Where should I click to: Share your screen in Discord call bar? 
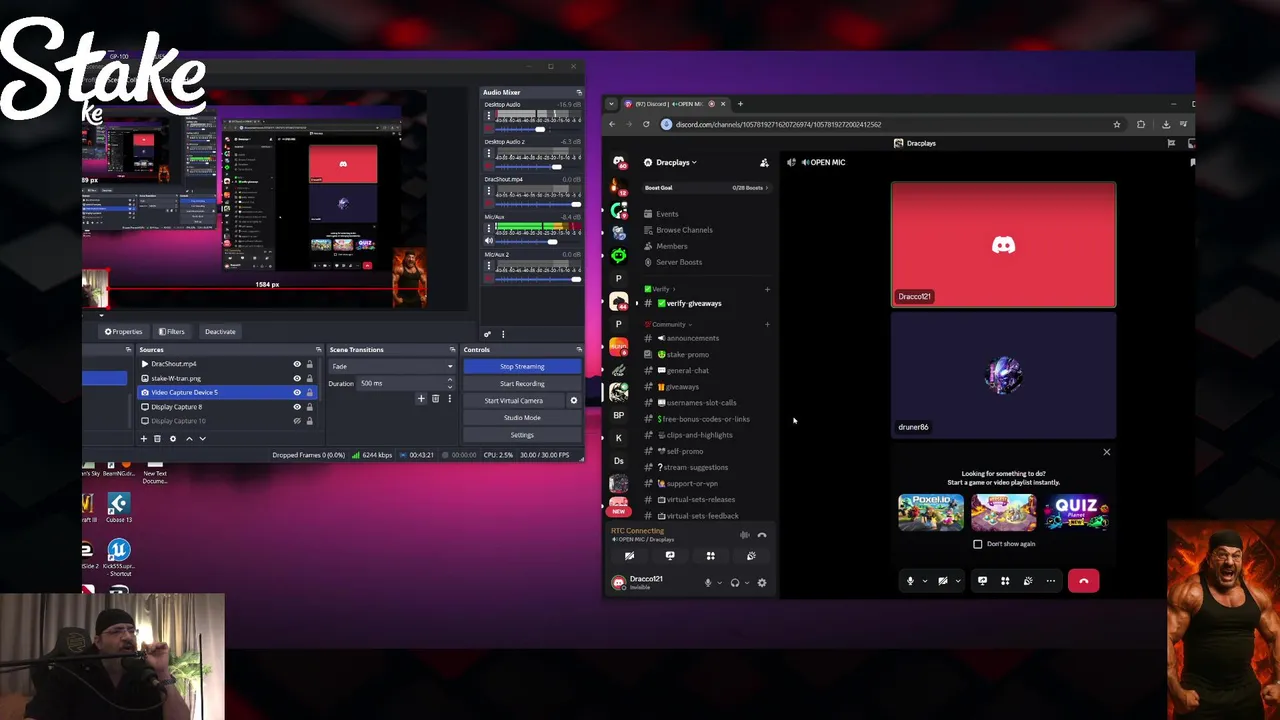point(982,581)
